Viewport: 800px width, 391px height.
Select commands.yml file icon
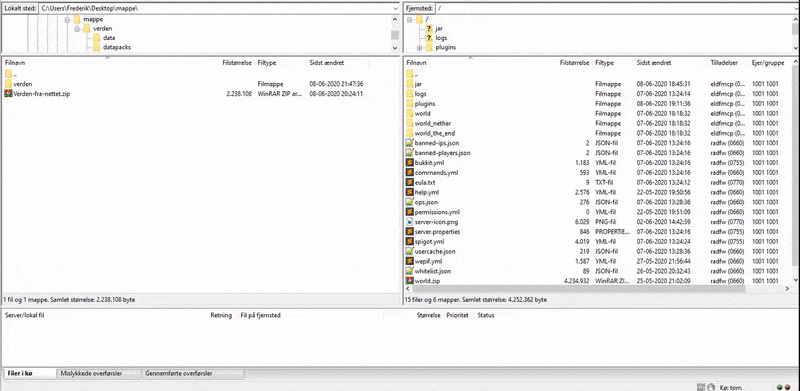coord(409,173)
